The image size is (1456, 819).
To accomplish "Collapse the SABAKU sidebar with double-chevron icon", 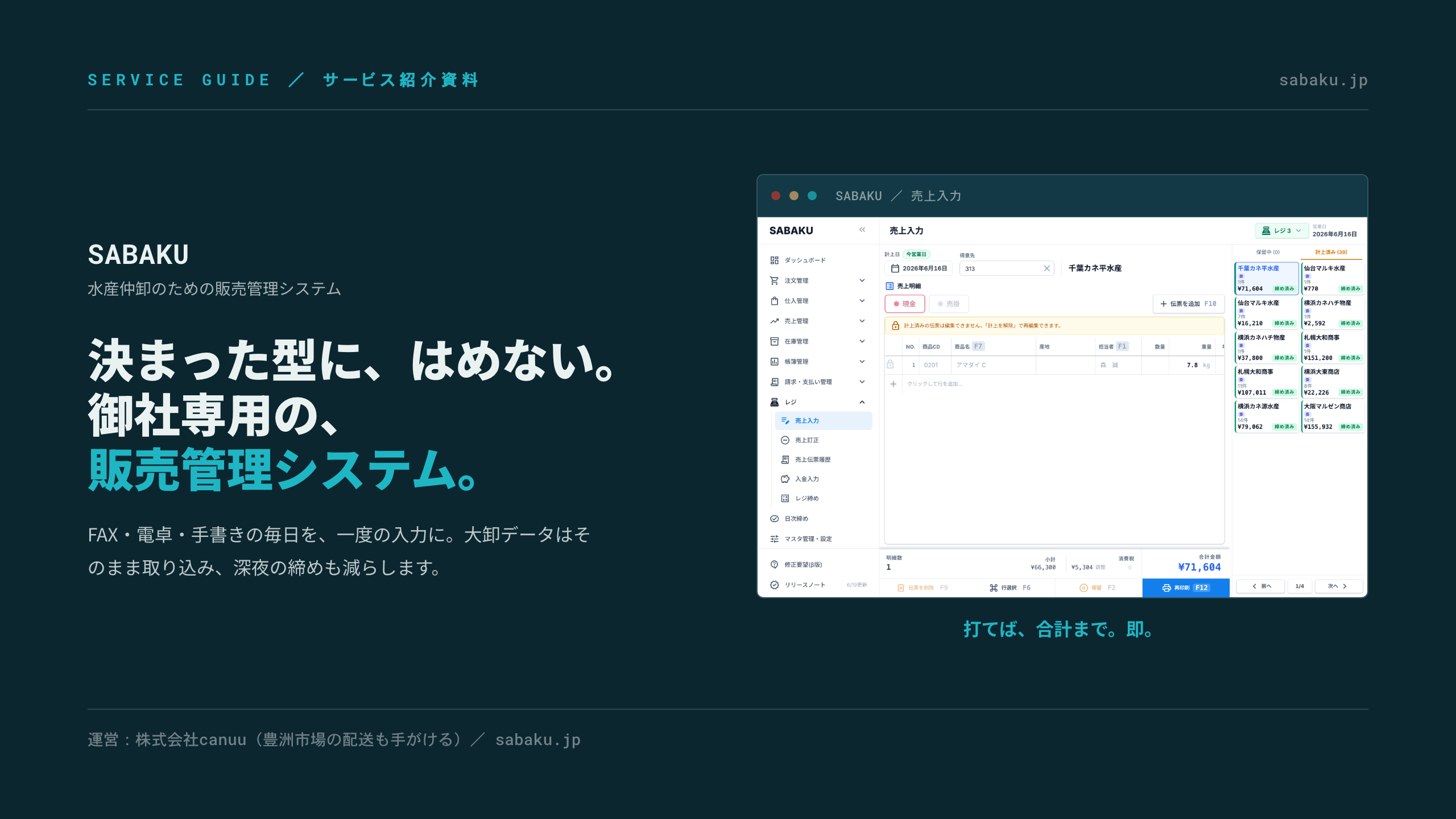I will point(862,230).
